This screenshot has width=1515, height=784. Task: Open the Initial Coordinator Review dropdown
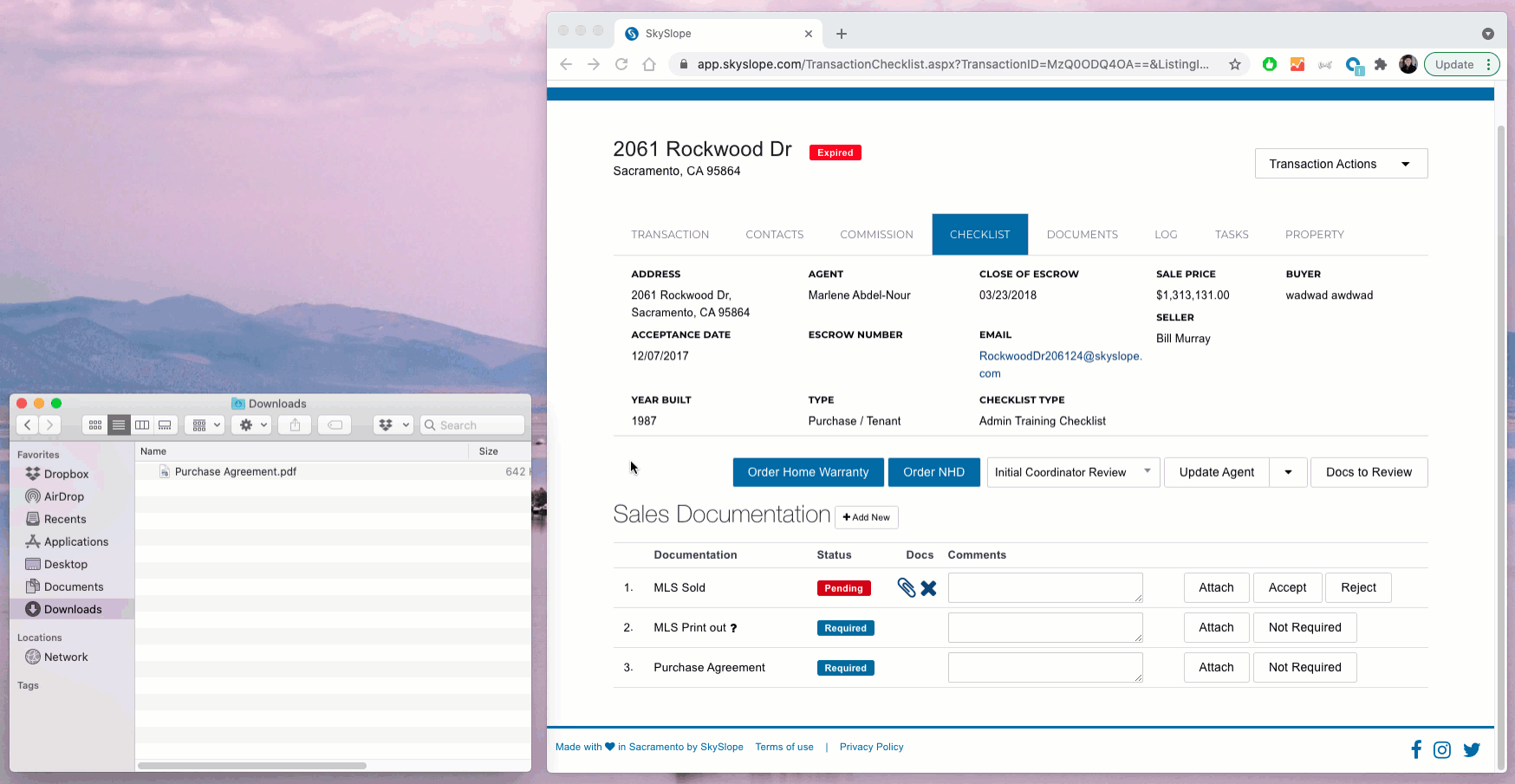pos(1073,472)
